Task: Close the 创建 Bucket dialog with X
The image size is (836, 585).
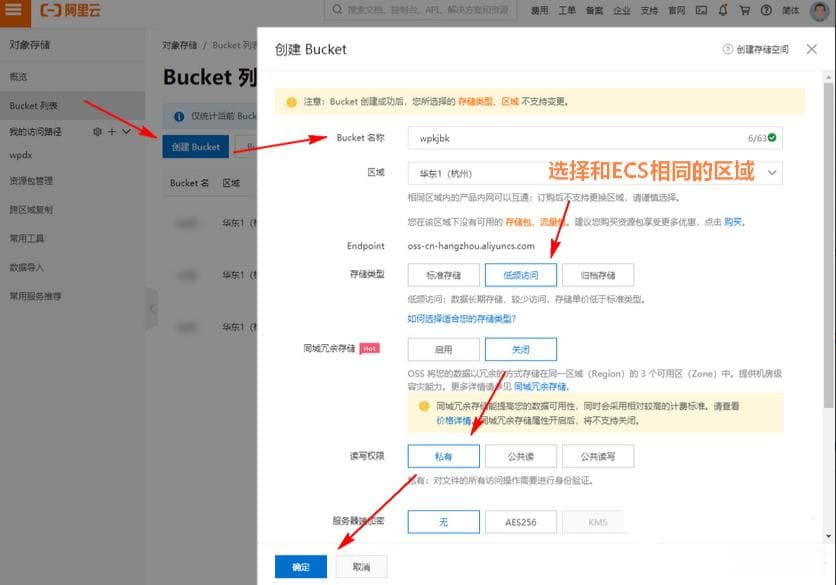Action: click(x=811, y=49)
